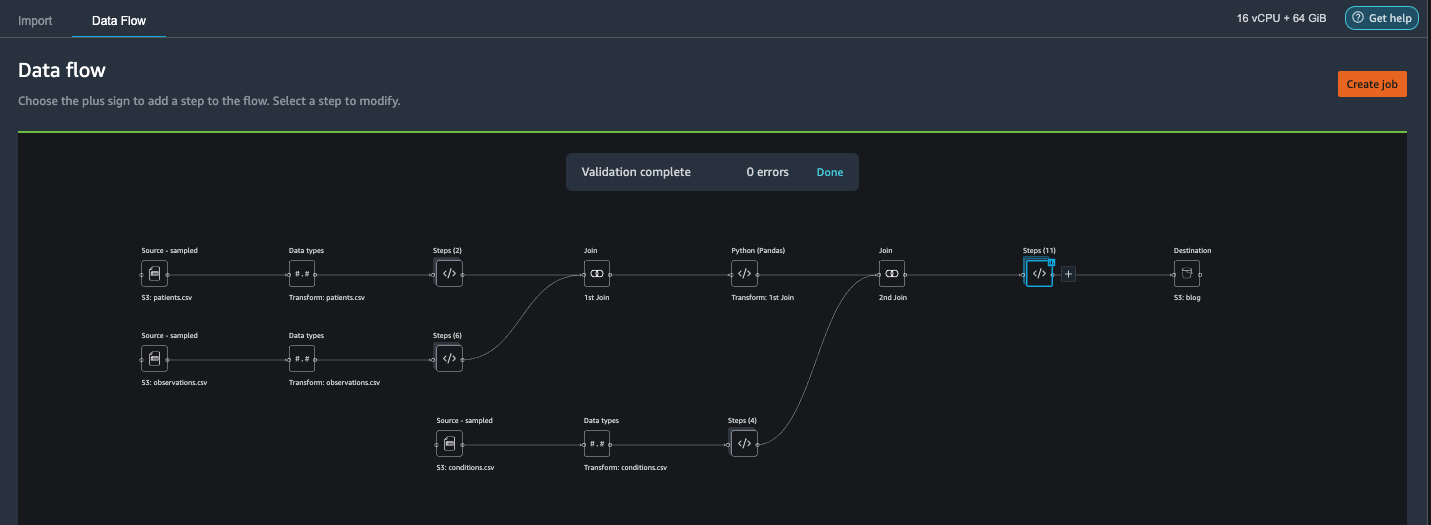Select the Steps (2) code node
The image size is (1431, 525).
(x=449, y=273)
